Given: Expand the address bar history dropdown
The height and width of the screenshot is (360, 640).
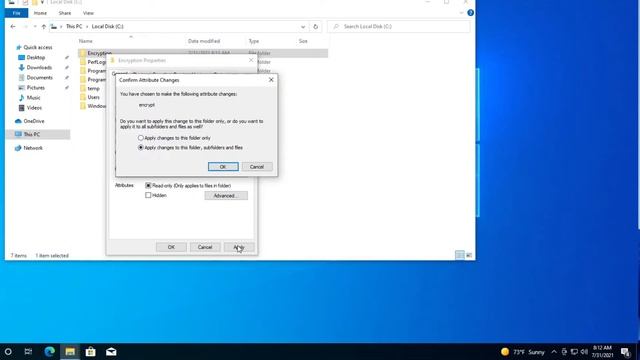Looking at the screenshot, I should [303, 27].
